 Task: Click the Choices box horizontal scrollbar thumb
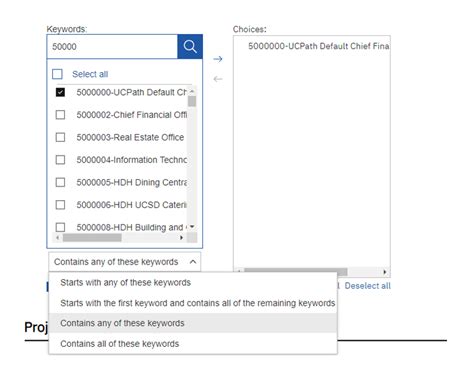[295, 272]
